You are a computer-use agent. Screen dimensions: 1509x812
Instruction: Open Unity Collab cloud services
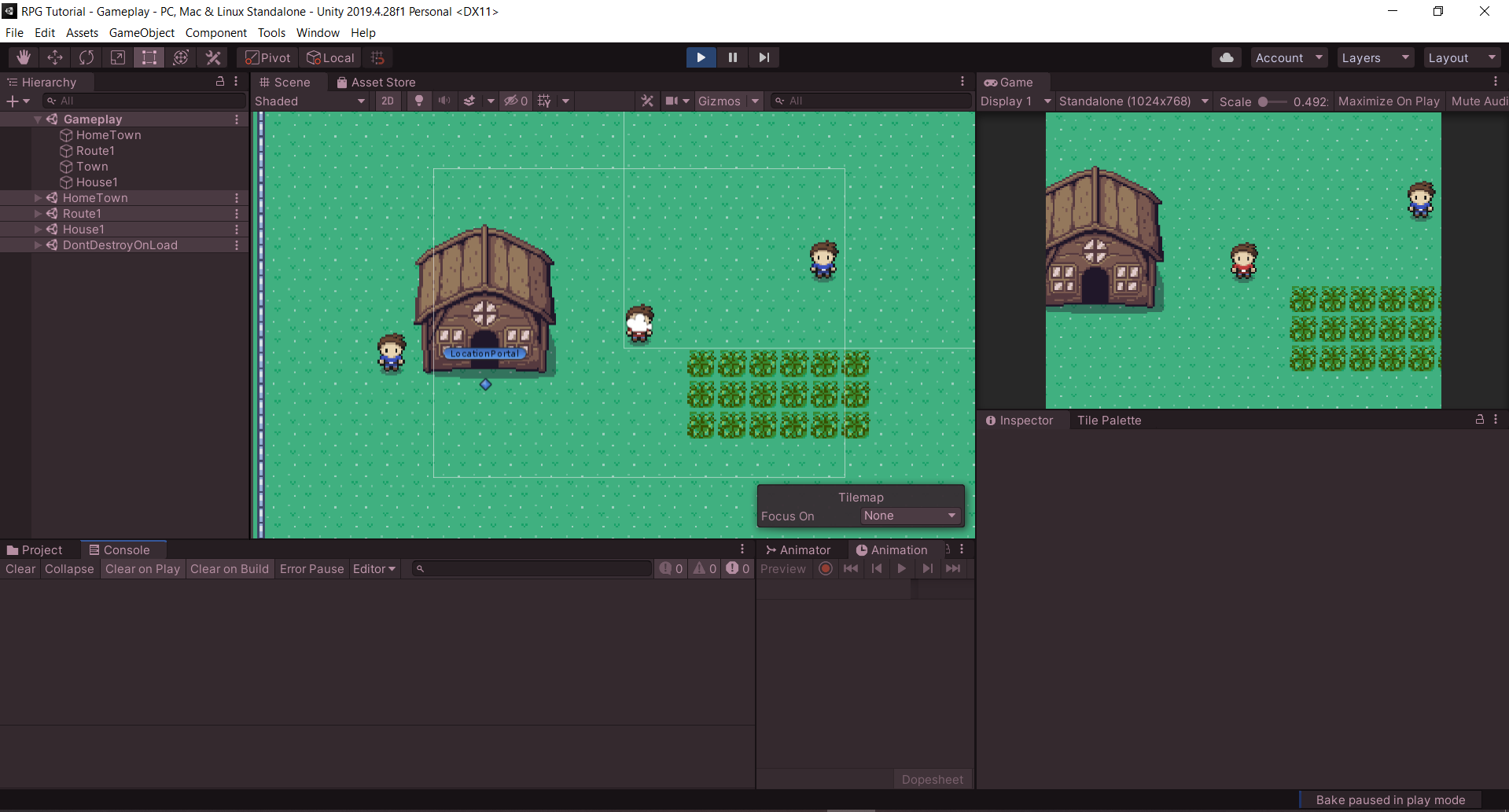click(1227, 57)
